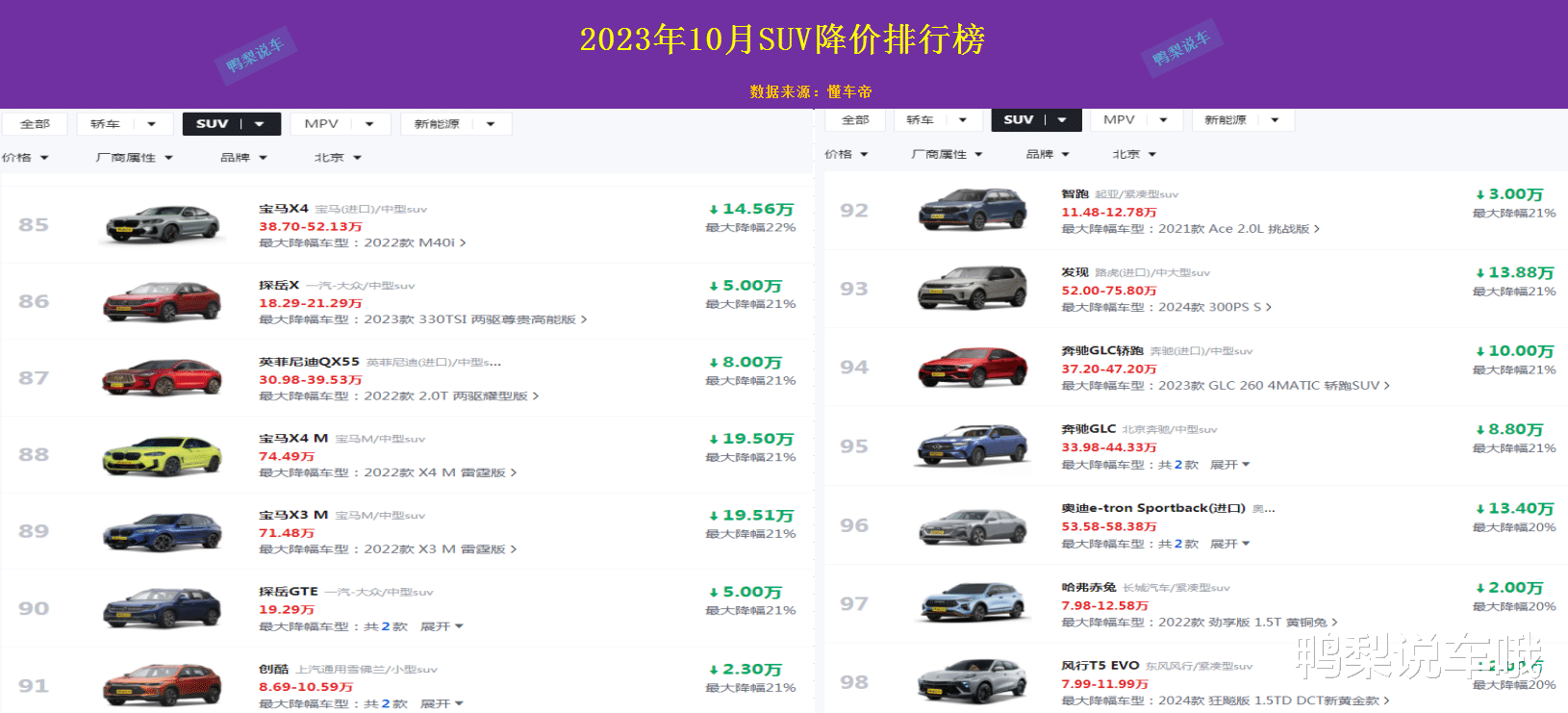1568x713 pixels.
Task: Select the 全部 tab in right panel
Action: coord(855,120)
